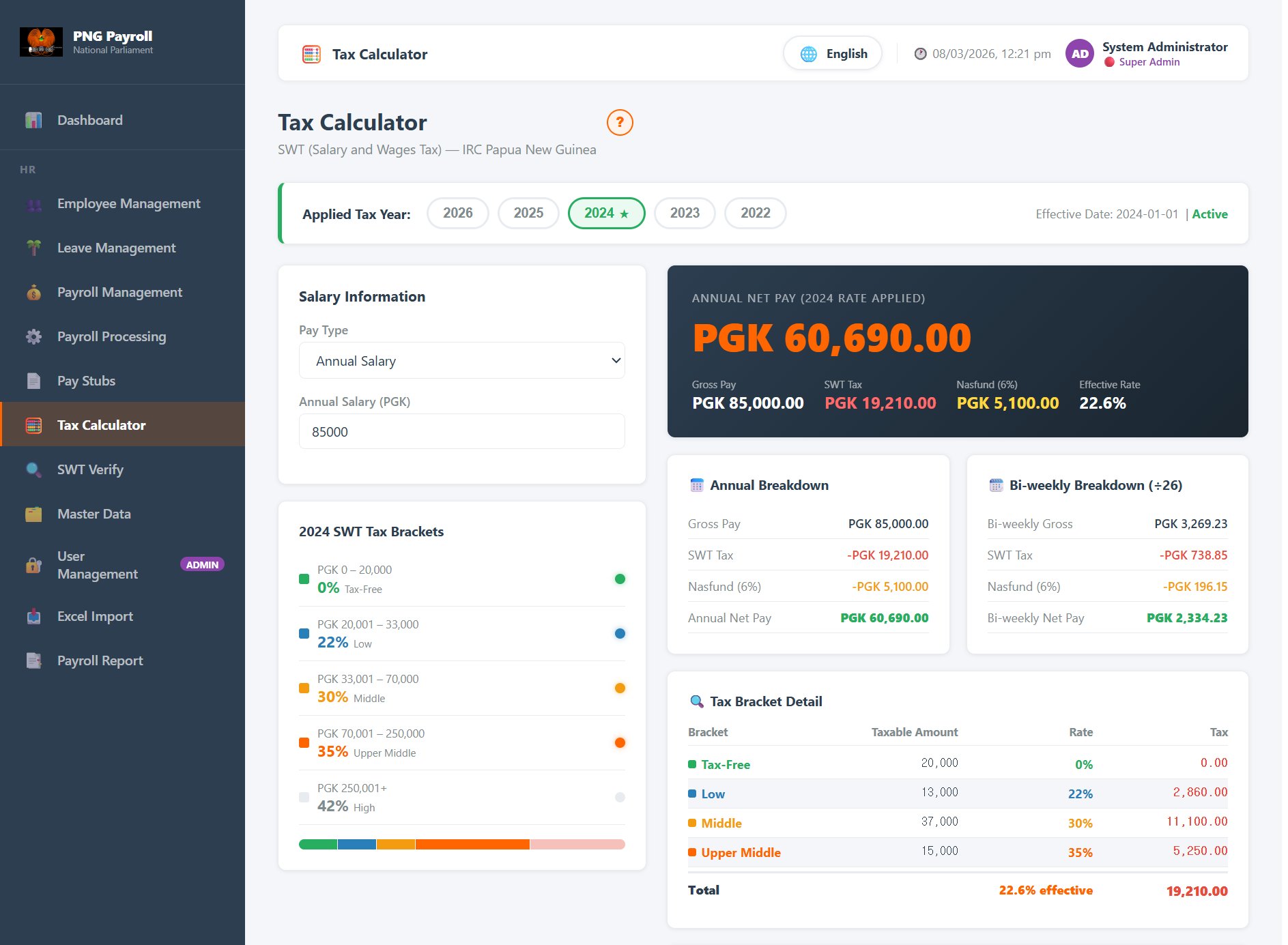This screenshot has height=945, width=1288.
Task: Click the Pay Stubs document icon
Action: pyautogui.click(x=33, y=381)
